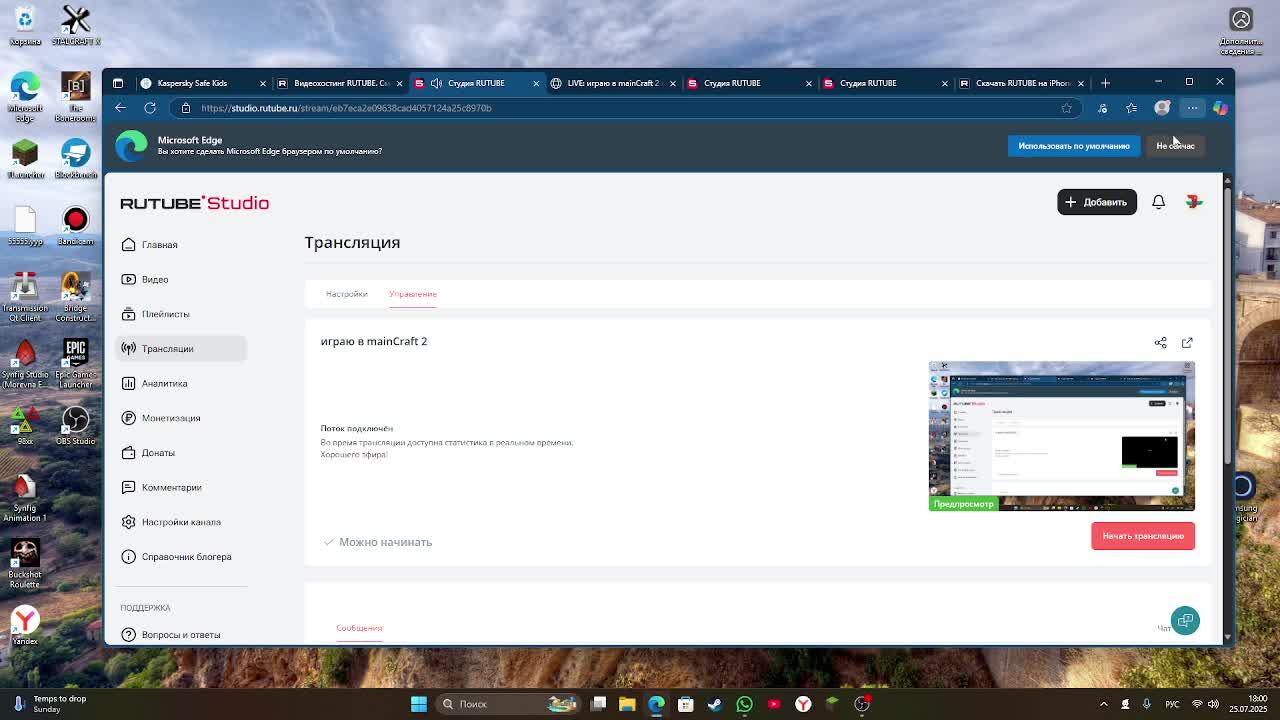
Task: Select Трансляции in the sidebar
Action: [x=181, y=348]
